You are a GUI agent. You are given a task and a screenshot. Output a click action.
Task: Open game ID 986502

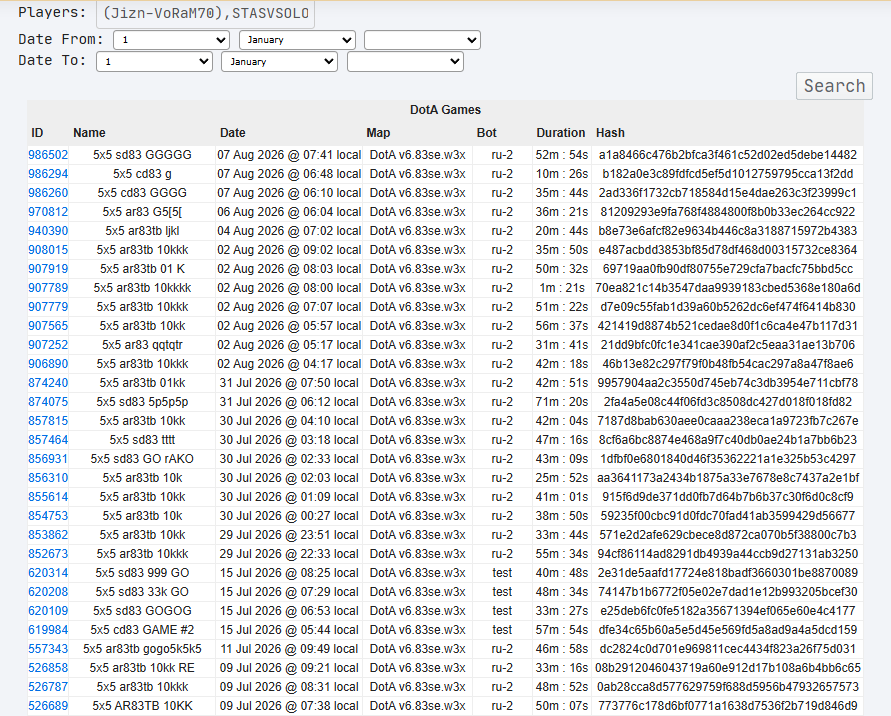pyautogui.click(x=48, y=155)
